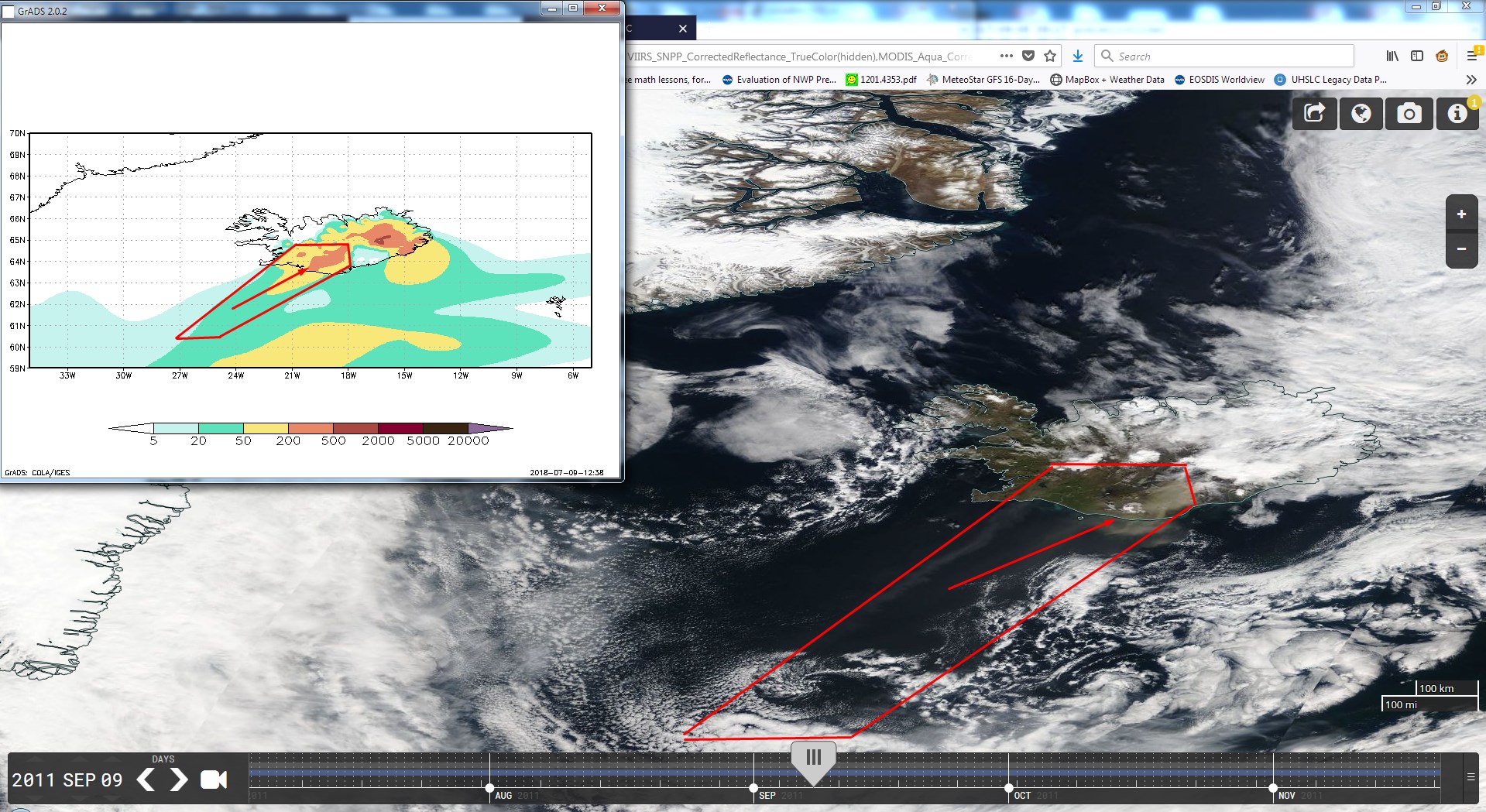Select the month SEP in date selector
The image size is (1486, 812).
[x=79, y=780]
